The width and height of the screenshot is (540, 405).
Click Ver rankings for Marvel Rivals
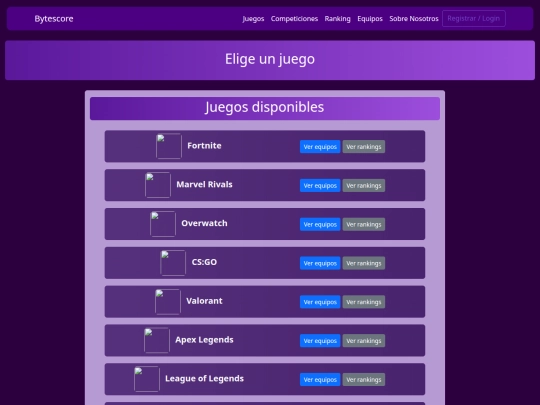[364, 186]
